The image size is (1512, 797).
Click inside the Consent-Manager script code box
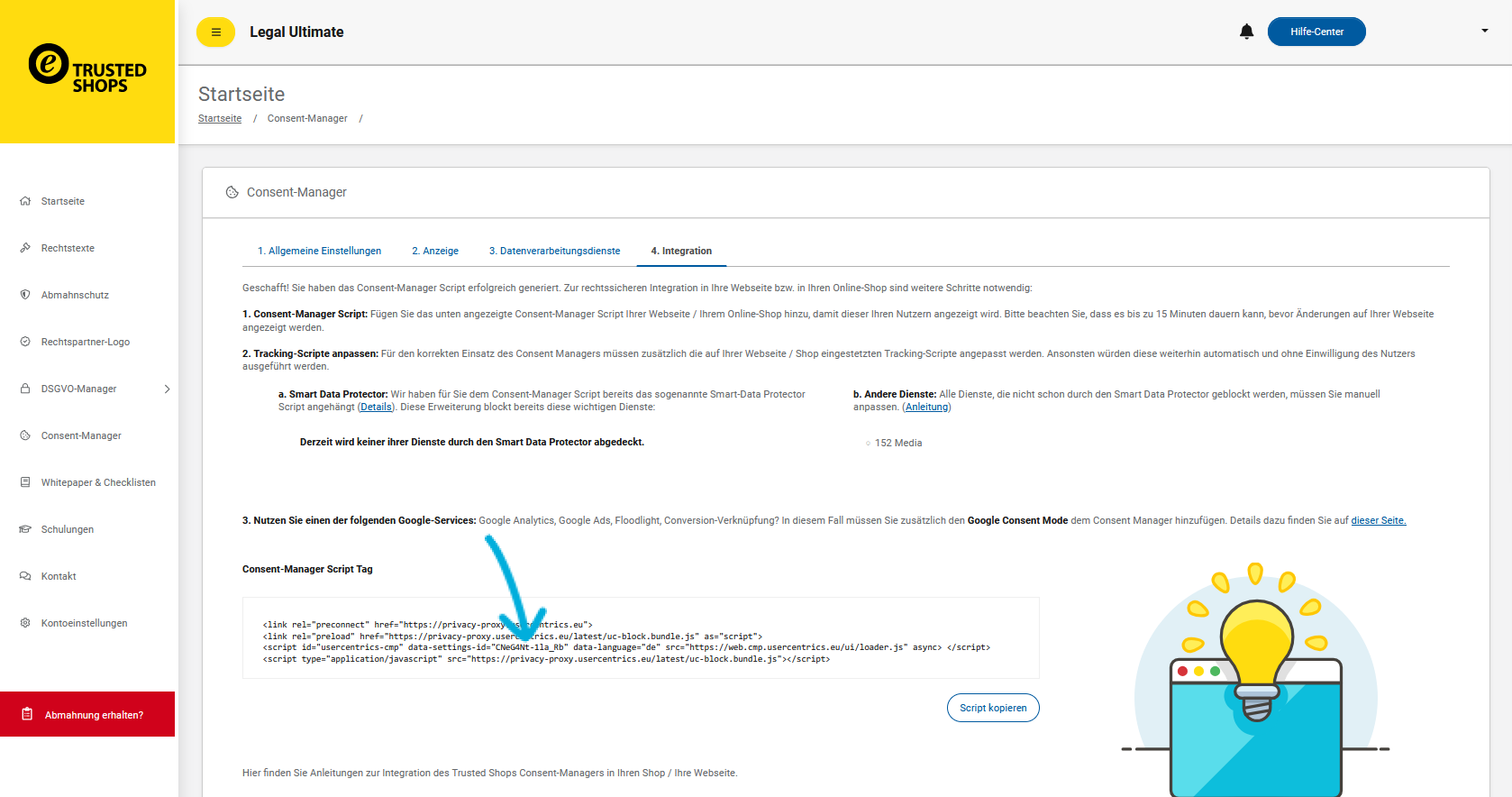[641, 637]
